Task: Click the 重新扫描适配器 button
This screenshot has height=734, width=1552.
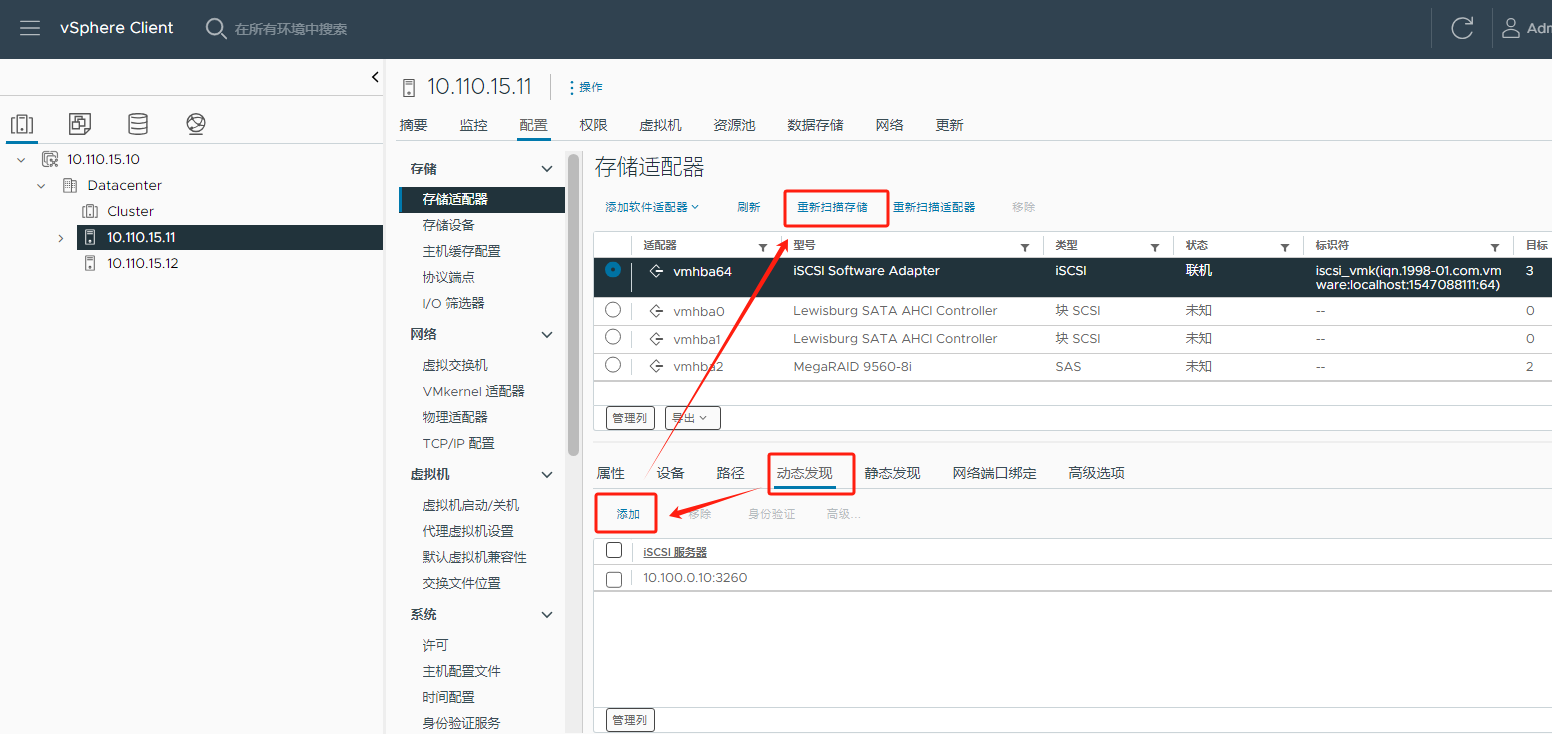Action: (933, 207)
